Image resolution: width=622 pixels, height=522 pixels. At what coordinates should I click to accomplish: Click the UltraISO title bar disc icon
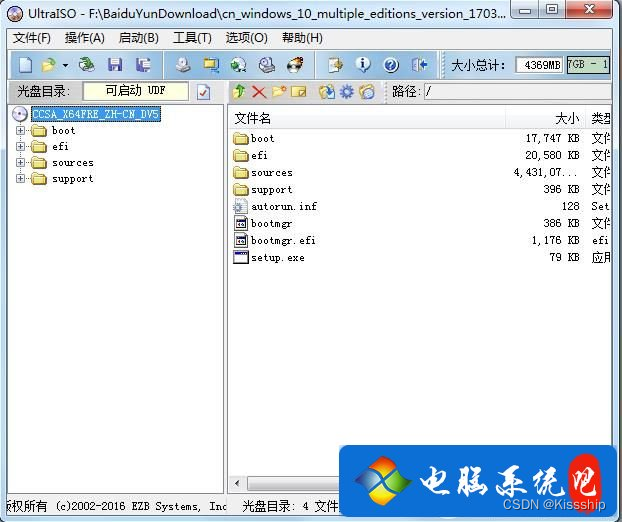click(15, 13)
